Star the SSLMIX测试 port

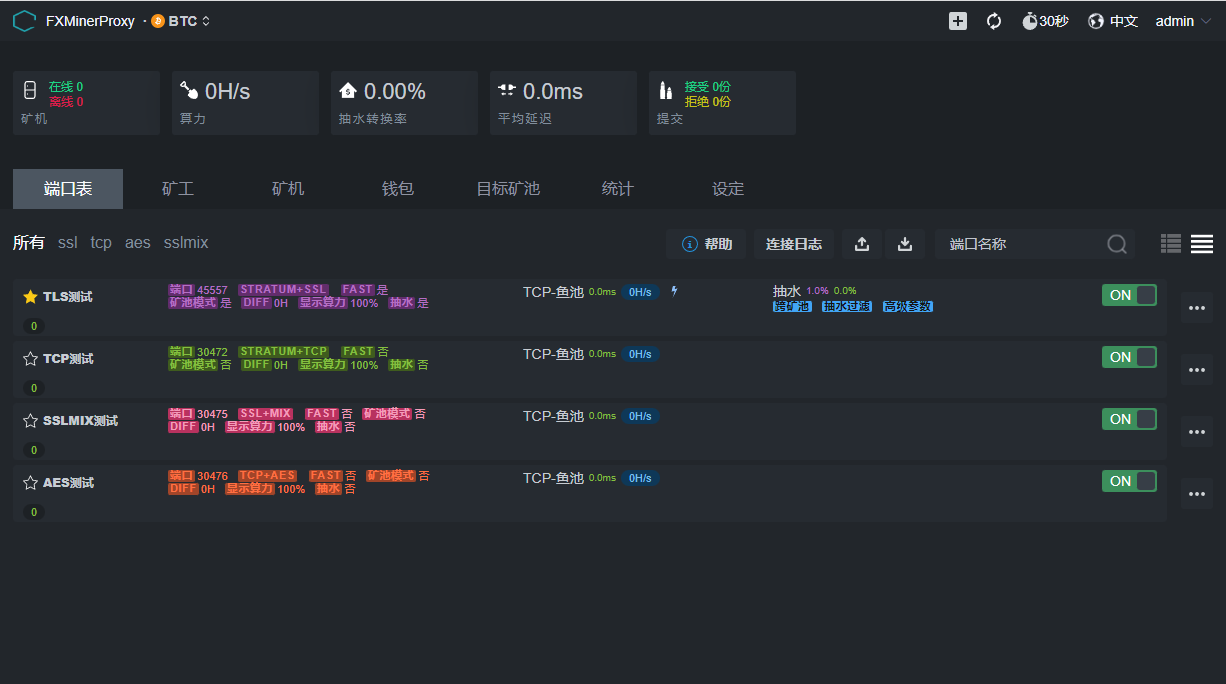coord(30,421)
